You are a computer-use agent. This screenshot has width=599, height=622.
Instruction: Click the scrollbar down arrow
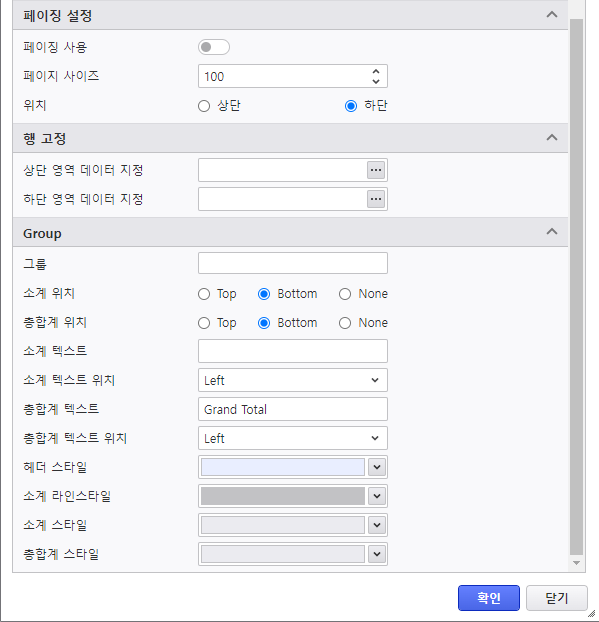[x=576, y=563]
